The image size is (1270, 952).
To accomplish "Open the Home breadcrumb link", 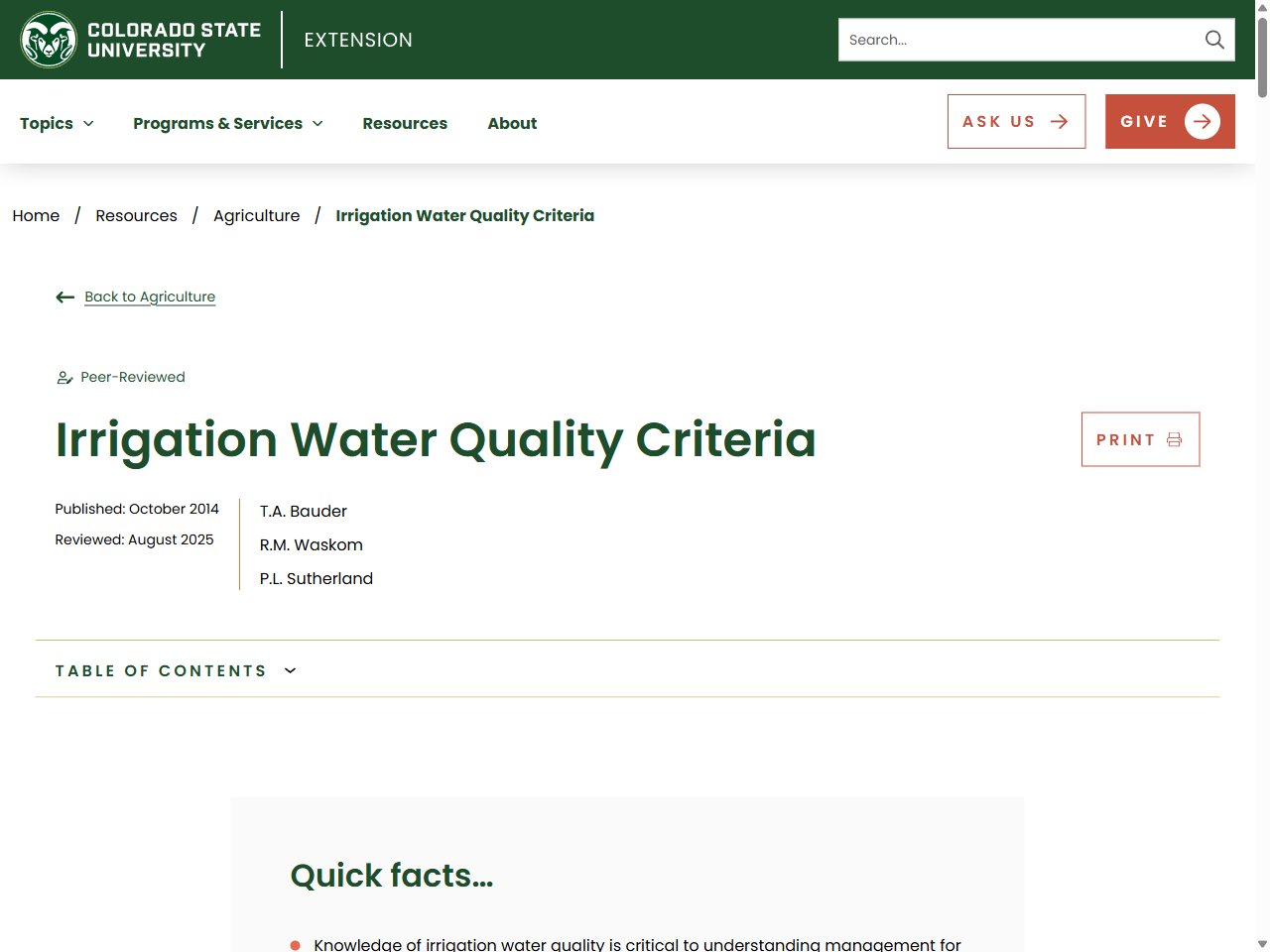I will [36, 215].
